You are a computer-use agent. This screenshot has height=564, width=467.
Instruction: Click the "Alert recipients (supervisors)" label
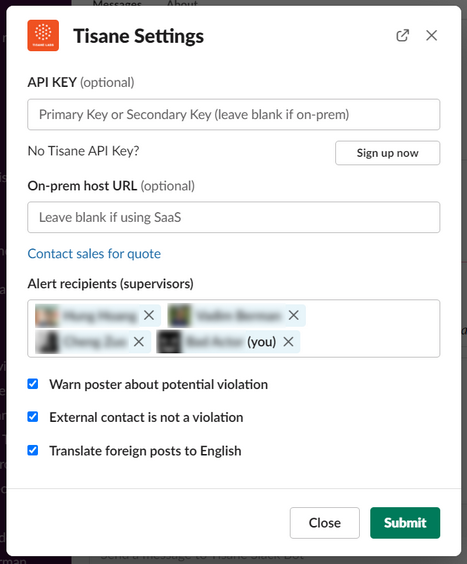(x=110, y=284)
